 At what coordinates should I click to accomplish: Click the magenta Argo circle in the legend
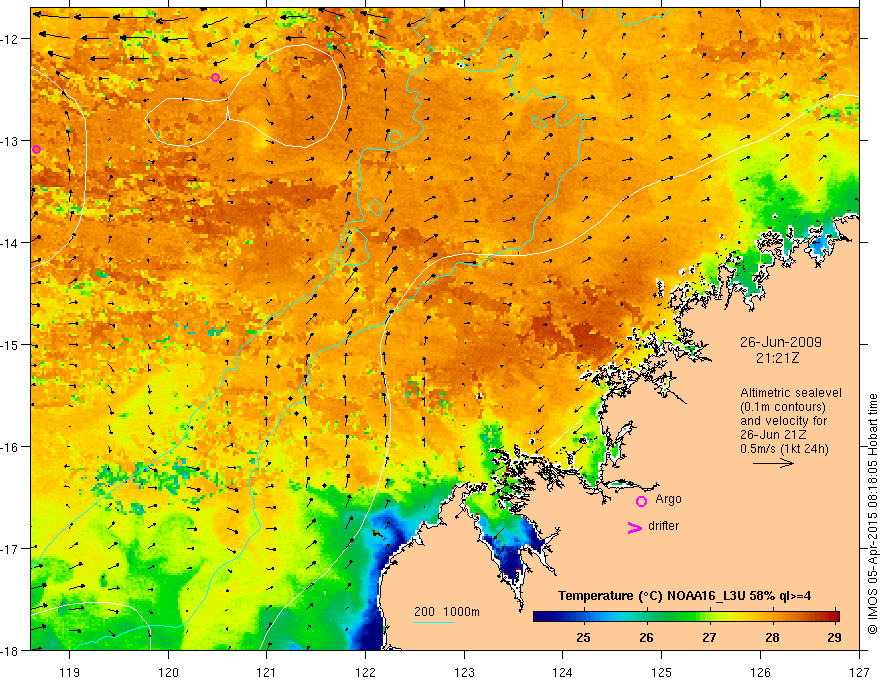641,501
